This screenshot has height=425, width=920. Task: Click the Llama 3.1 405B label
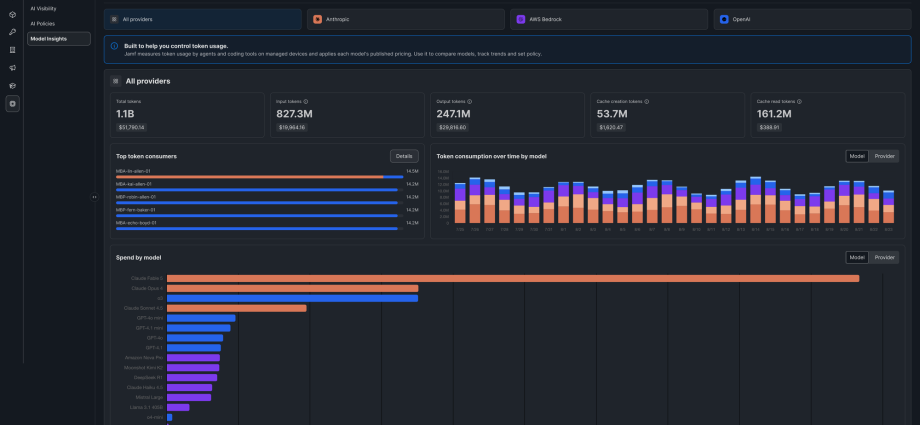147,407
